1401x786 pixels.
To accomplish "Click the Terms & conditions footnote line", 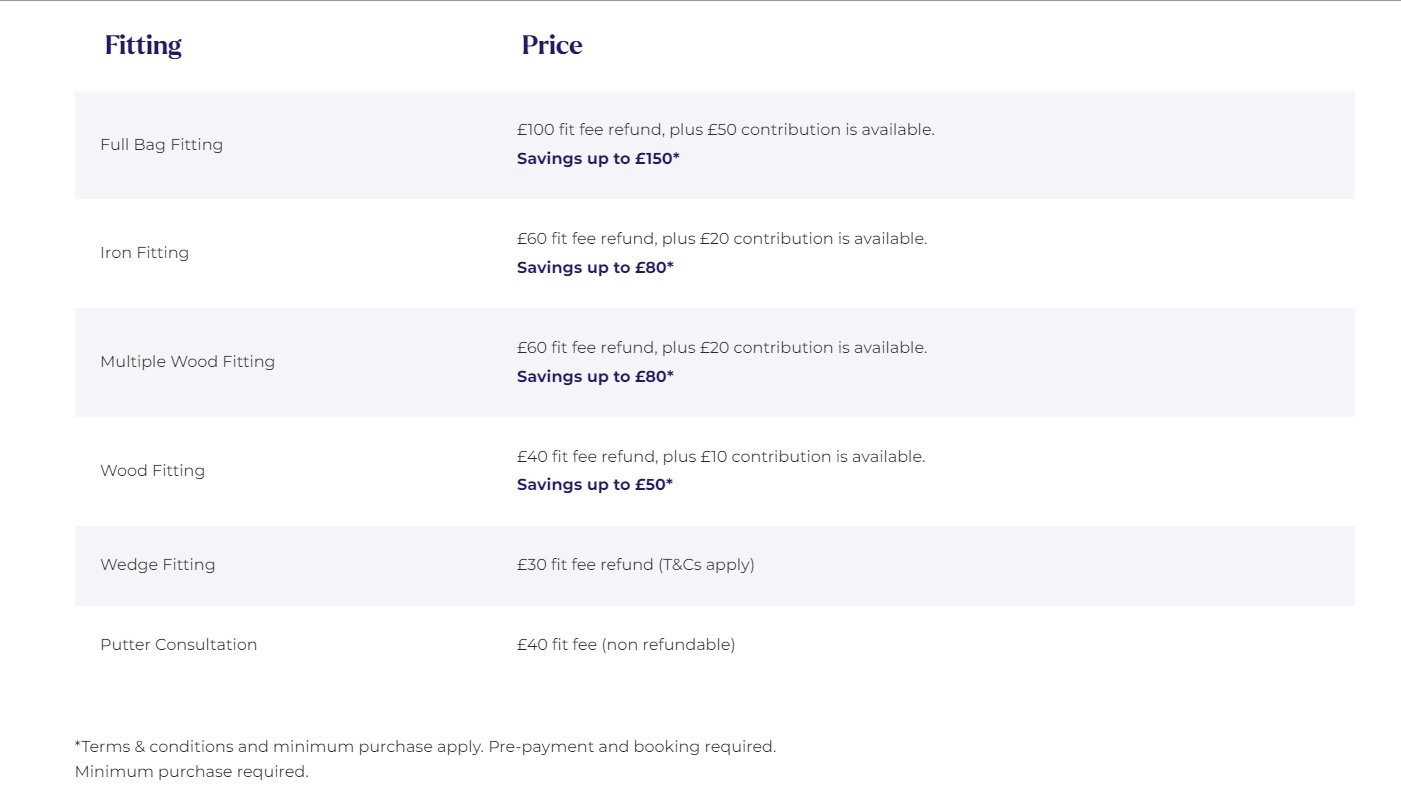I will pyautogui.click(x=425, y=747).
